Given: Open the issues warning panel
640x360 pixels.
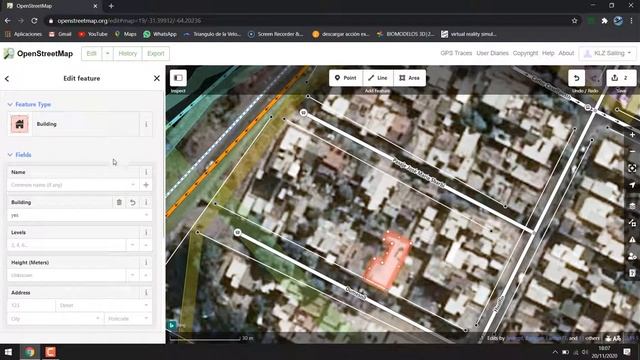Looking at the screenshot, I should [632, 240].
